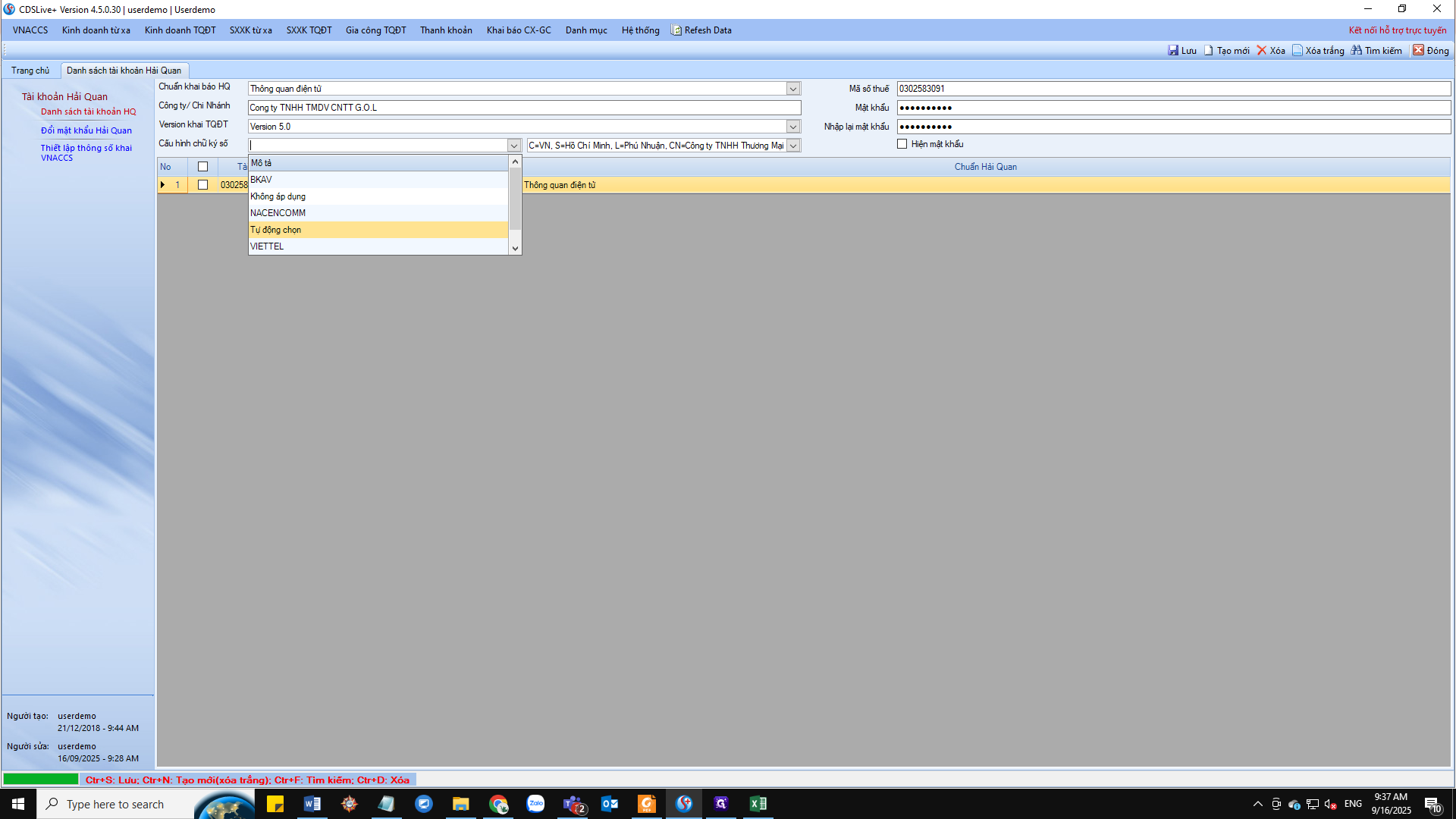
Task: Check the header select-all checkbox
Action: (202, 167)
